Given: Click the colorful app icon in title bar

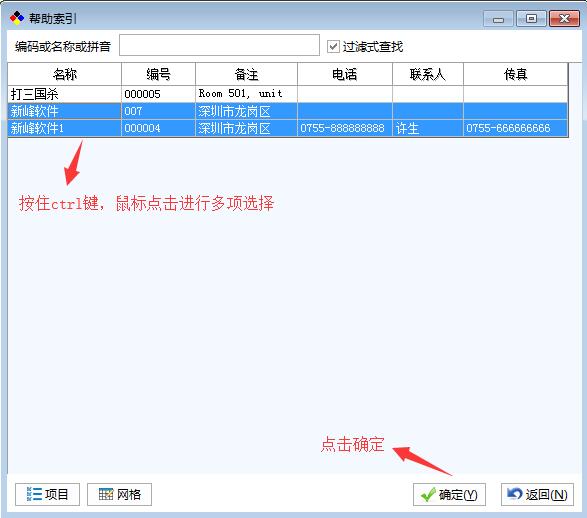Looking at the screenshot, I should [x=17, y=18].
